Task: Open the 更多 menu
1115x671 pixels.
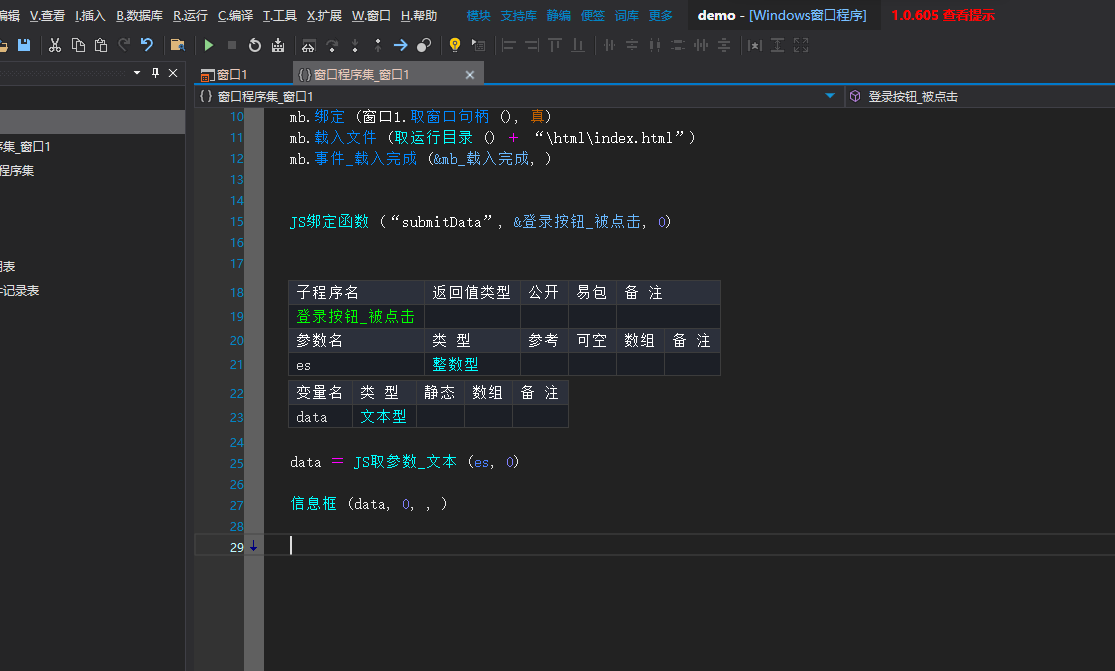Action: [660, 14]
